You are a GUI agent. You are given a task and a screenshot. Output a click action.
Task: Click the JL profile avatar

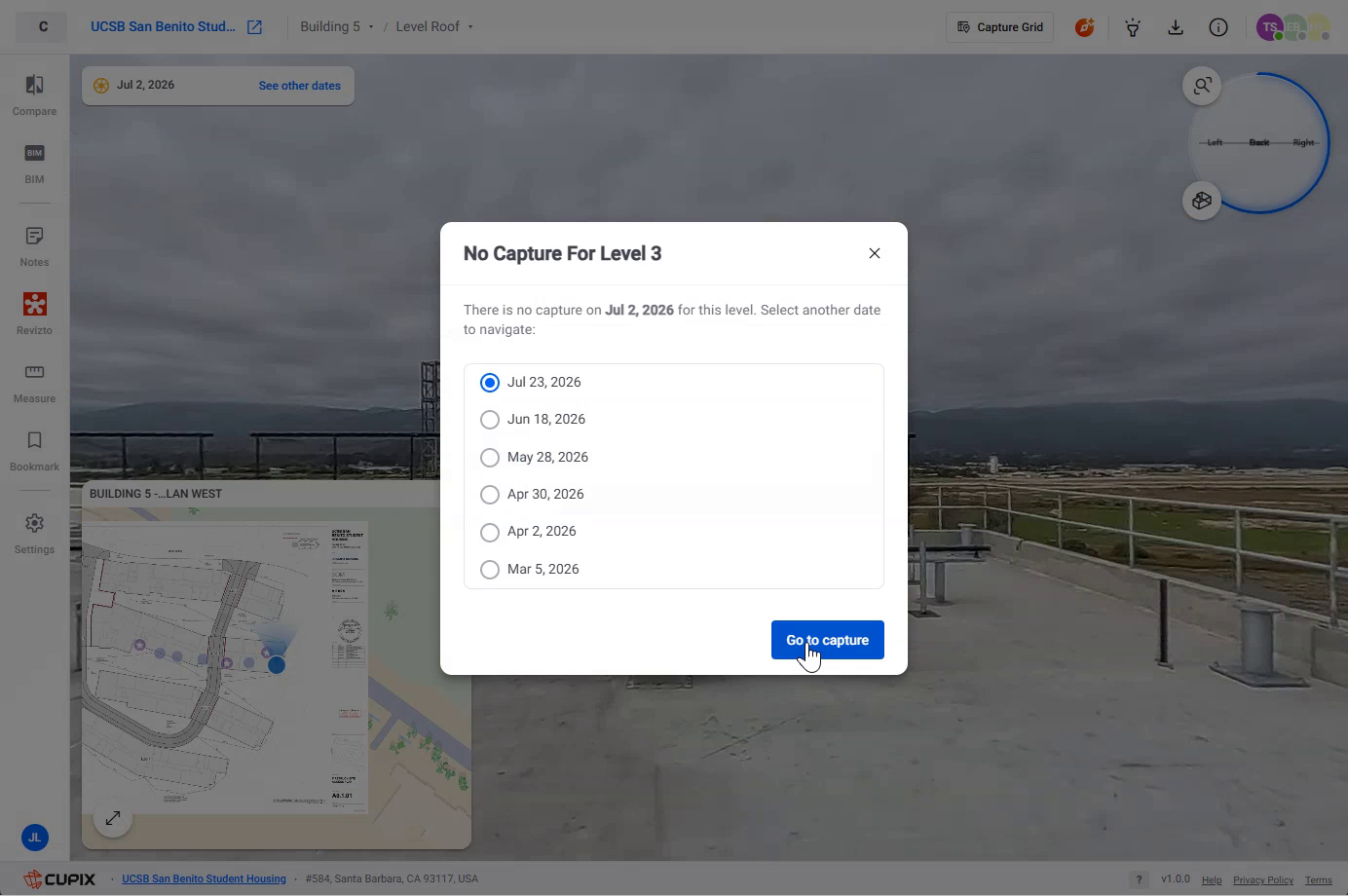[x=34, y=837]
